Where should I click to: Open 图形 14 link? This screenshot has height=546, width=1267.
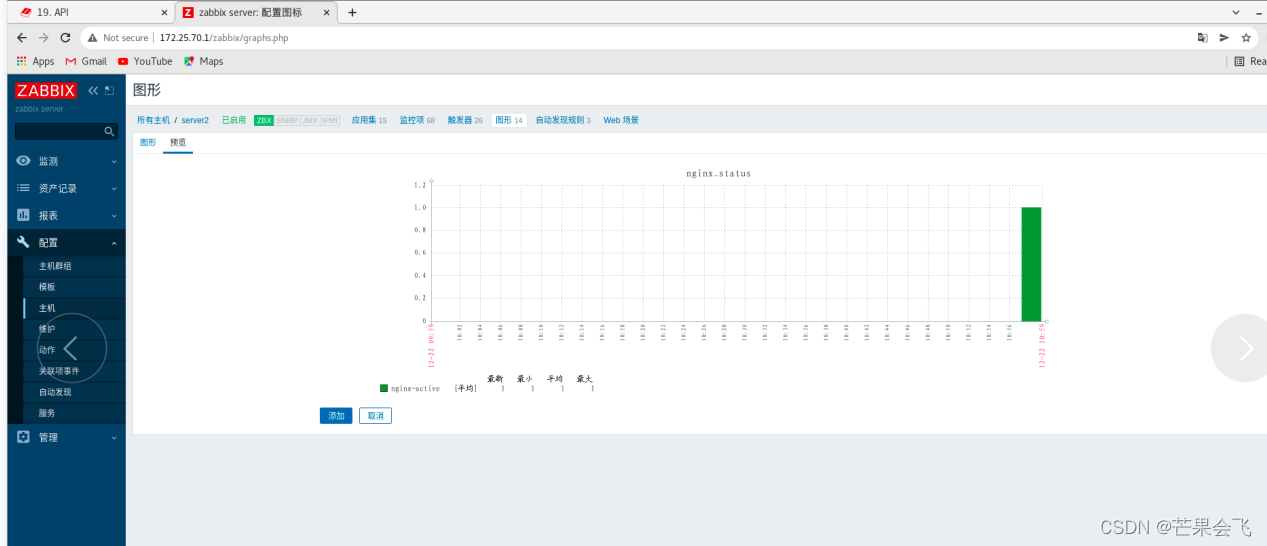(x=509, y=120)
